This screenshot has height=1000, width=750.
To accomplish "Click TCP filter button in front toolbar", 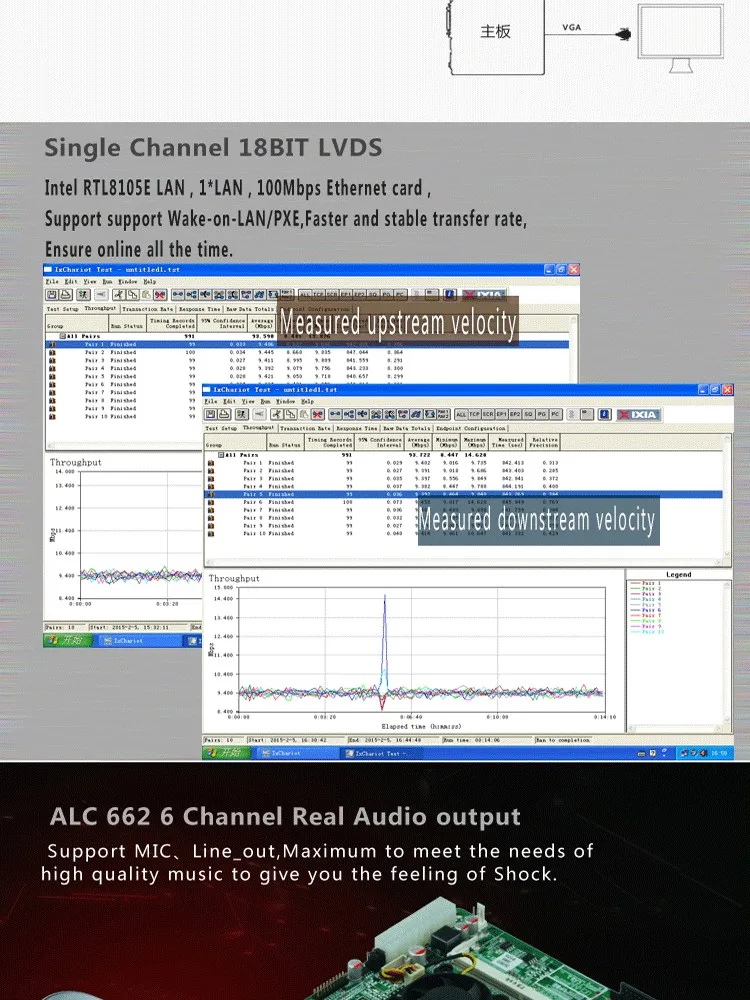I will point(474,414).
